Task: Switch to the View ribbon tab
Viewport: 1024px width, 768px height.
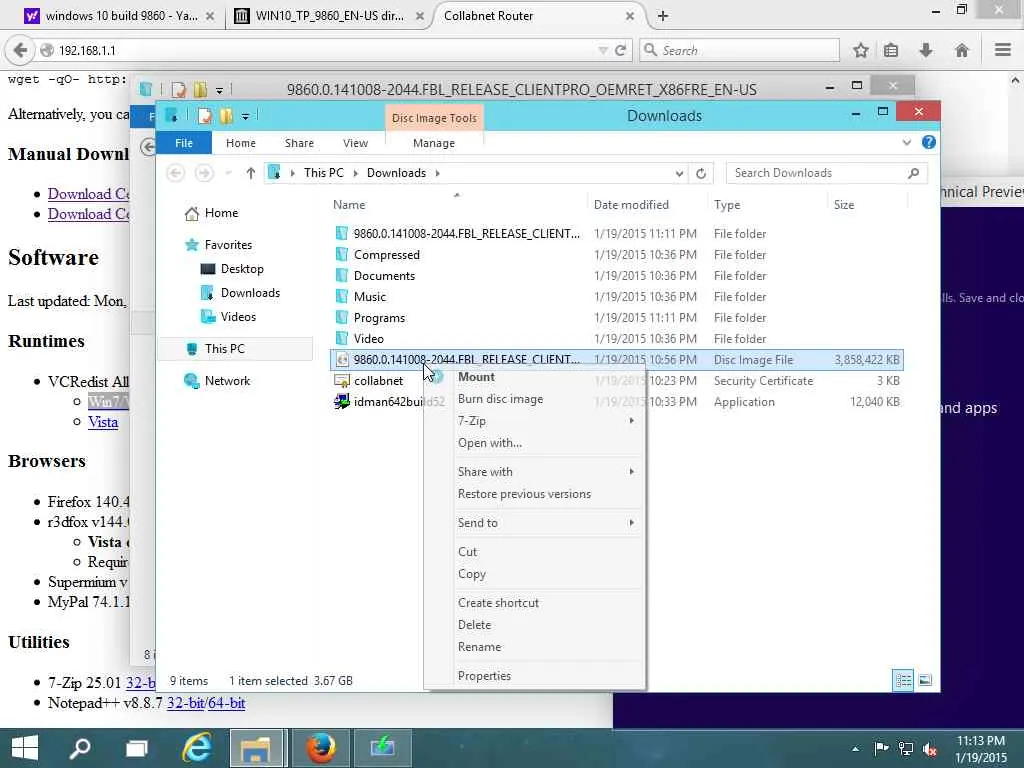Action: point(355,143)
